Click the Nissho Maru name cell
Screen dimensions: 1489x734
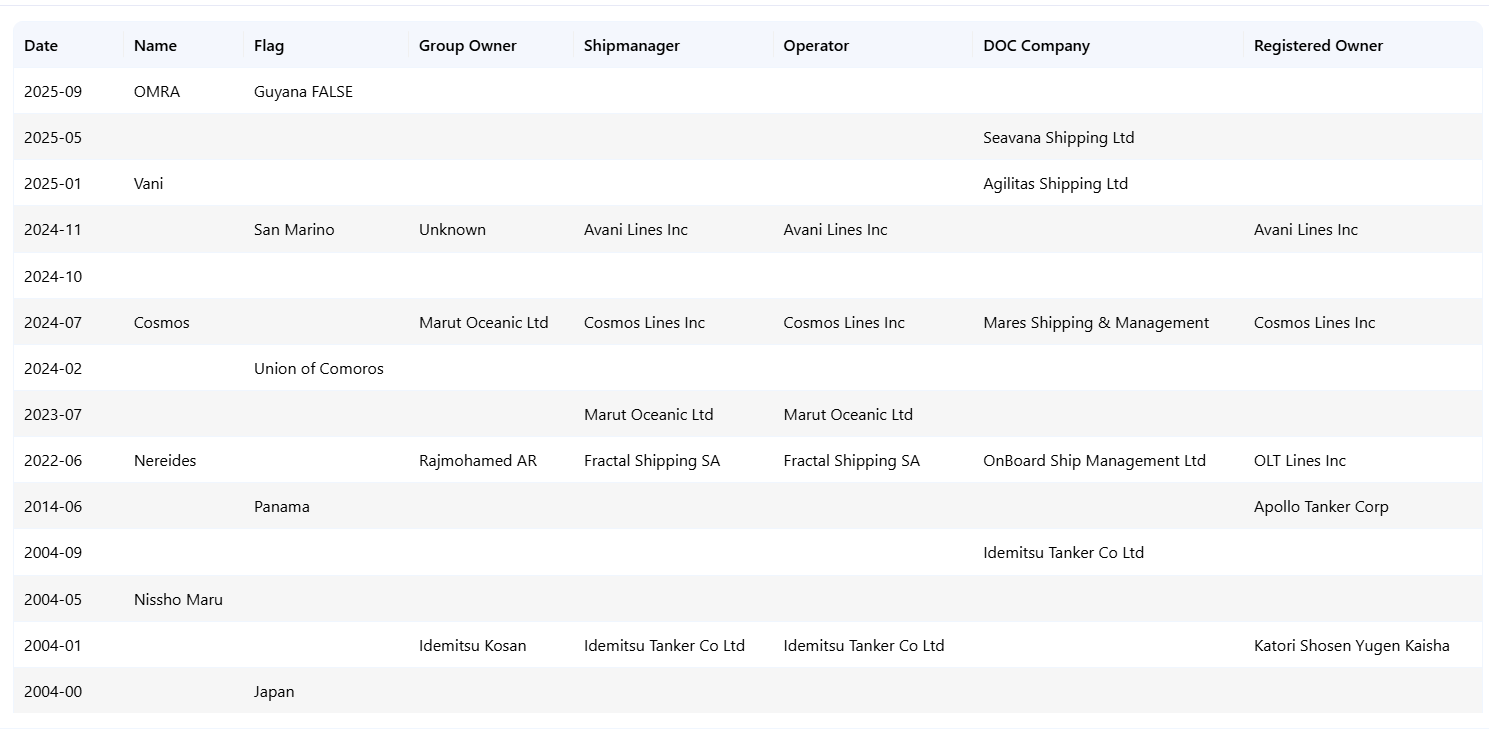click(178, 600)
